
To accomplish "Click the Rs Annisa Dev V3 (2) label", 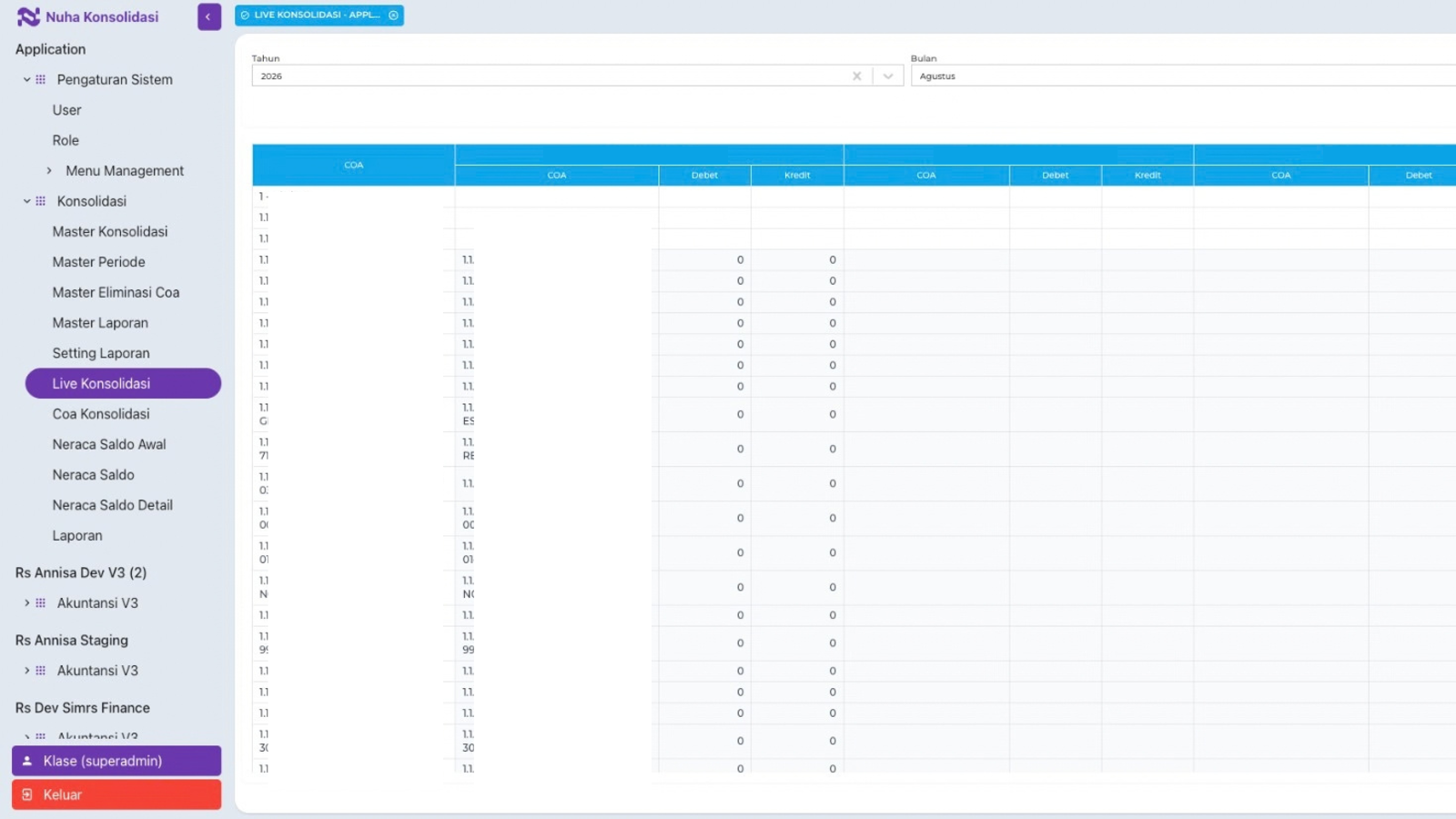I will point(81,572).
